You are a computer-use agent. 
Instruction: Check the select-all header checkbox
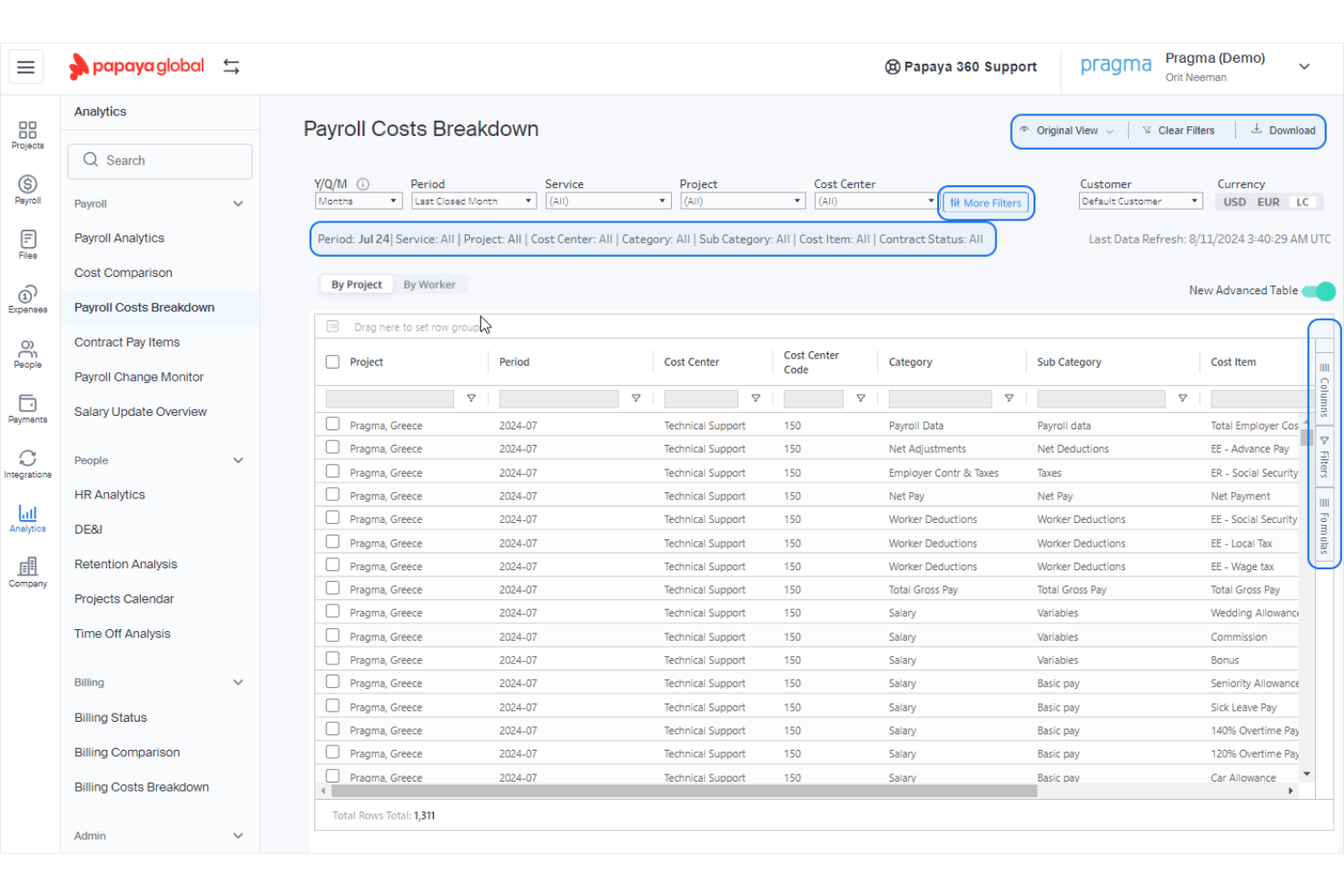(x=332, y=362)
